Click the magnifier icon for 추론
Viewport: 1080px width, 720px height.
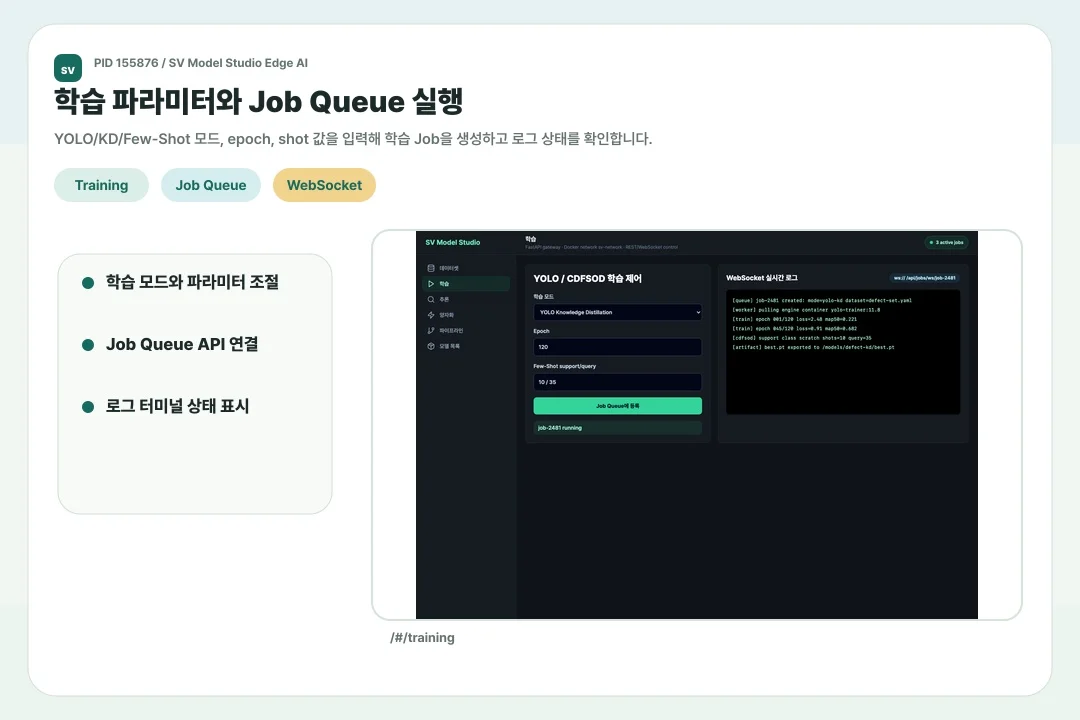431,299
